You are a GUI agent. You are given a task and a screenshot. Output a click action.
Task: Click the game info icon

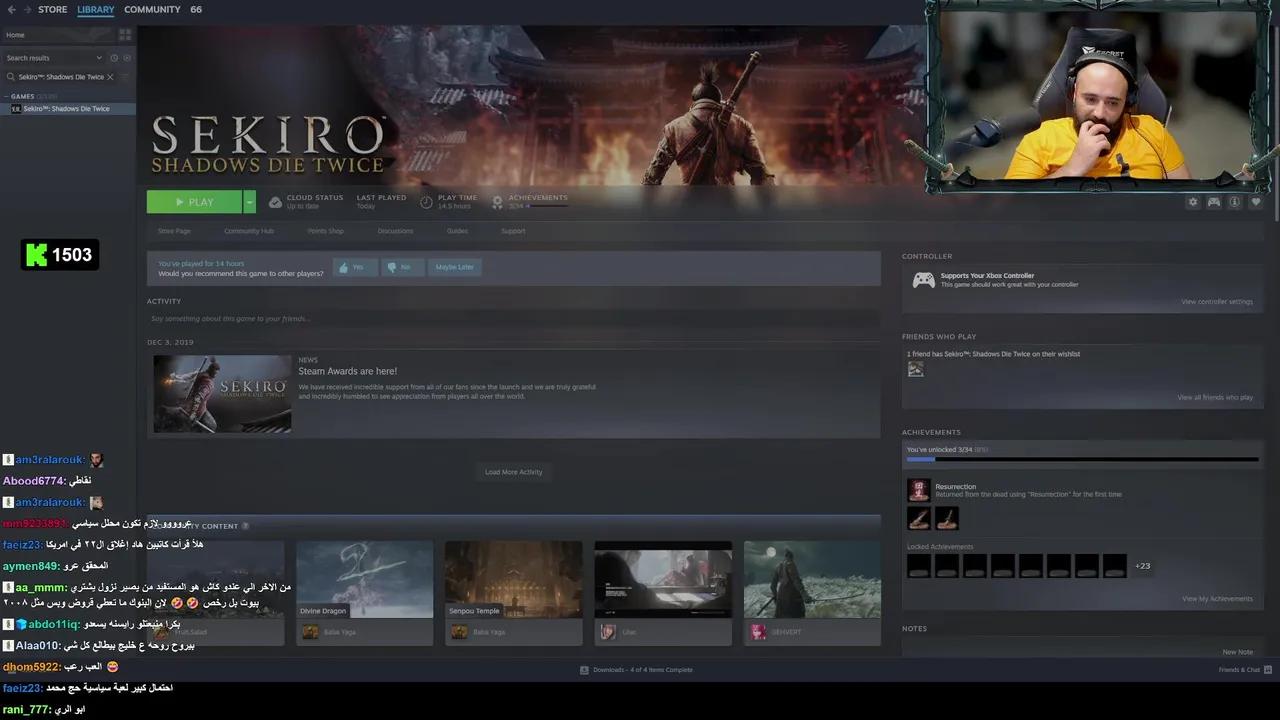pos(1235,202)
